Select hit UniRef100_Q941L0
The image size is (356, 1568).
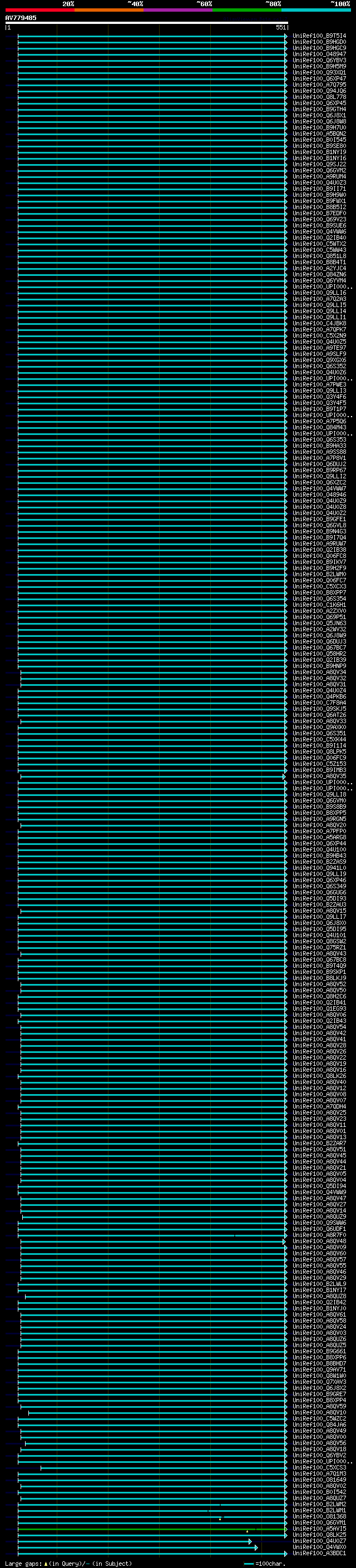pyautogui.click(x=319, y=868)
